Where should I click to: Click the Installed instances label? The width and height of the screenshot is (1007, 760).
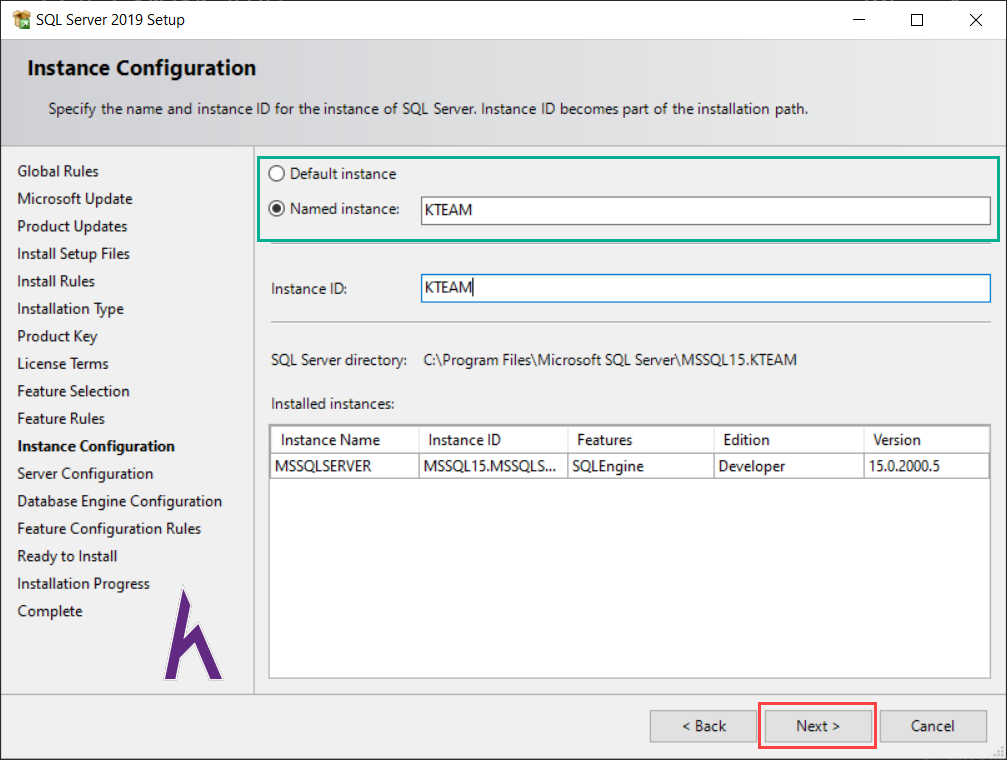coord(333,404)
